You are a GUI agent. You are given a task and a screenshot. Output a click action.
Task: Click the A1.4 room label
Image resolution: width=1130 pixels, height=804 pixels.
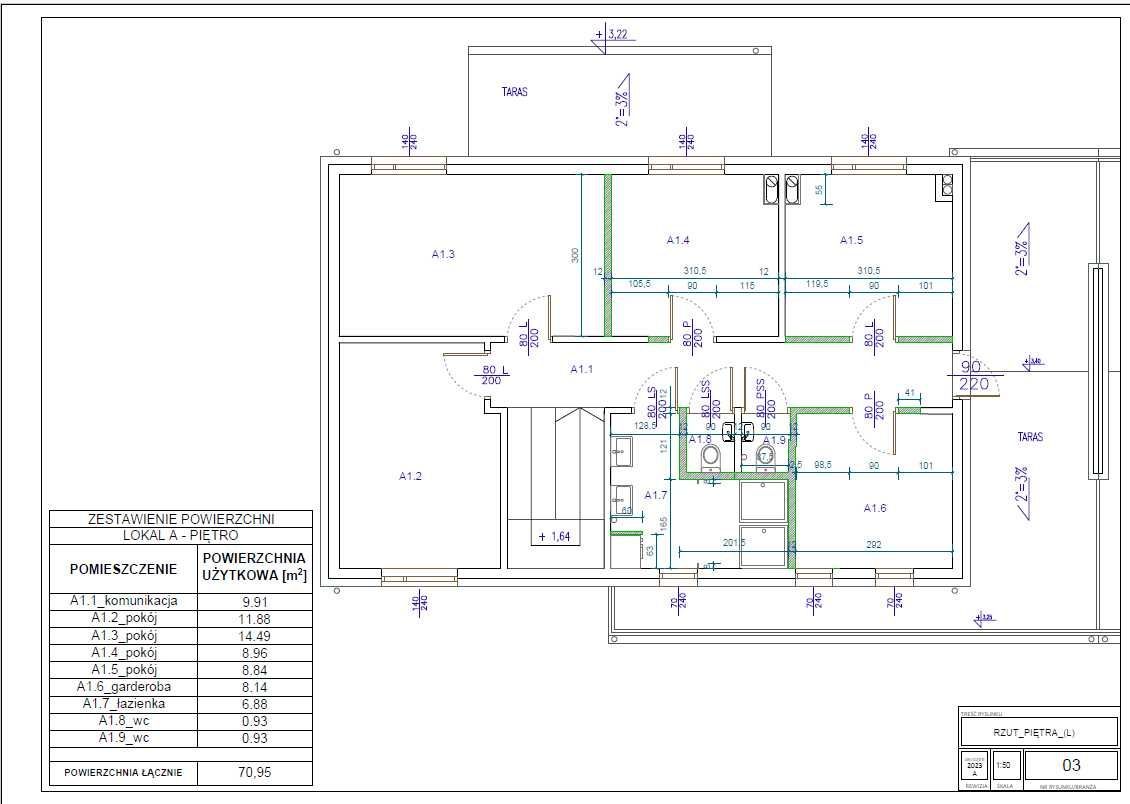tap(678, 240)
